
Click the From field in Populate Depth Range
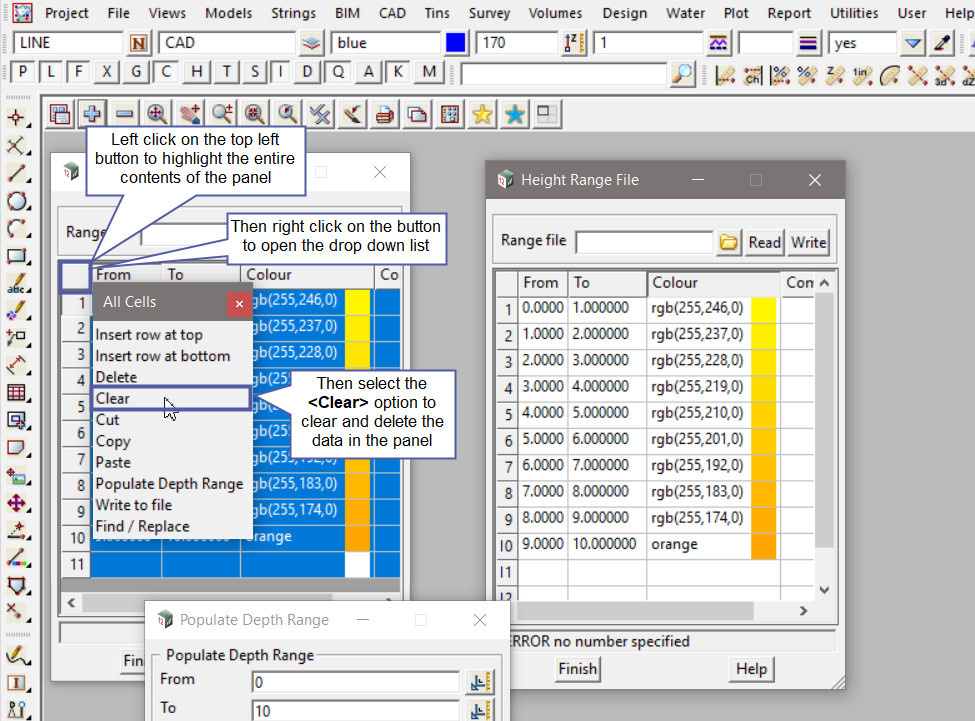pos(355,682)
